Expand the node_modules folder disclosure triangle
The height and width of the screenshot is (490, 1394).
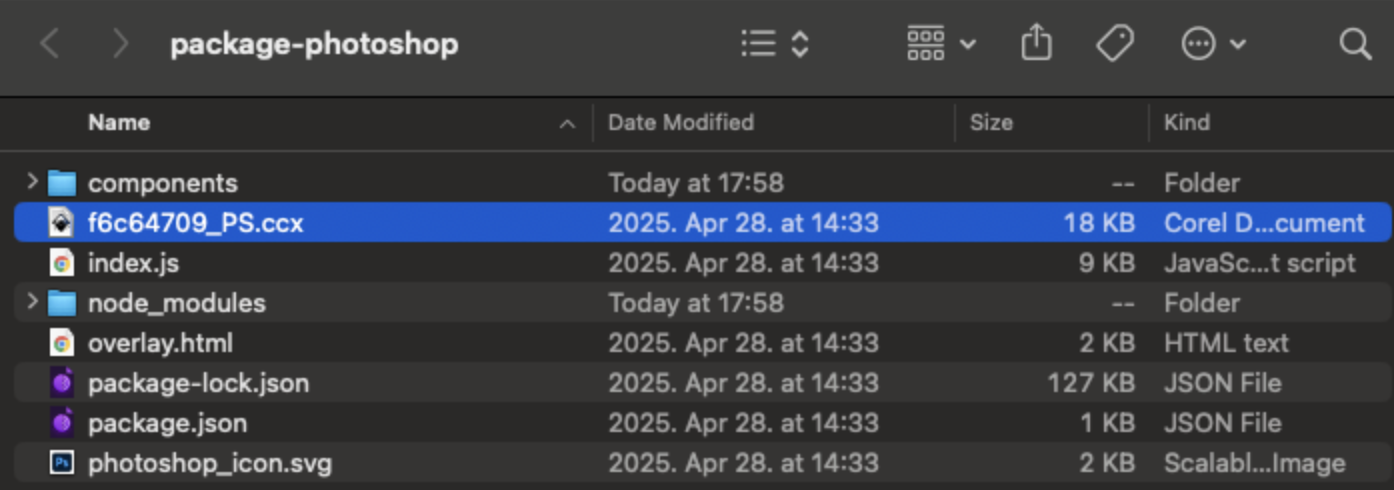(32, 302)
